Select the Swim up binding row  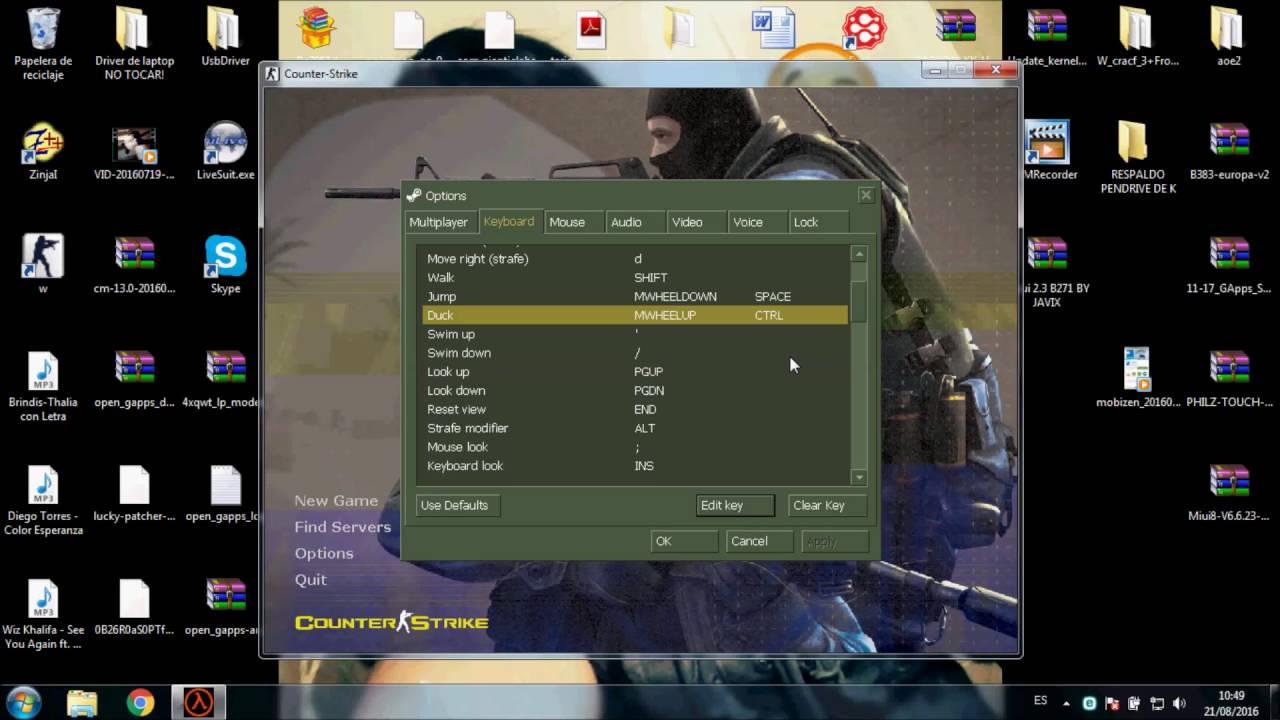pos(634,334)
